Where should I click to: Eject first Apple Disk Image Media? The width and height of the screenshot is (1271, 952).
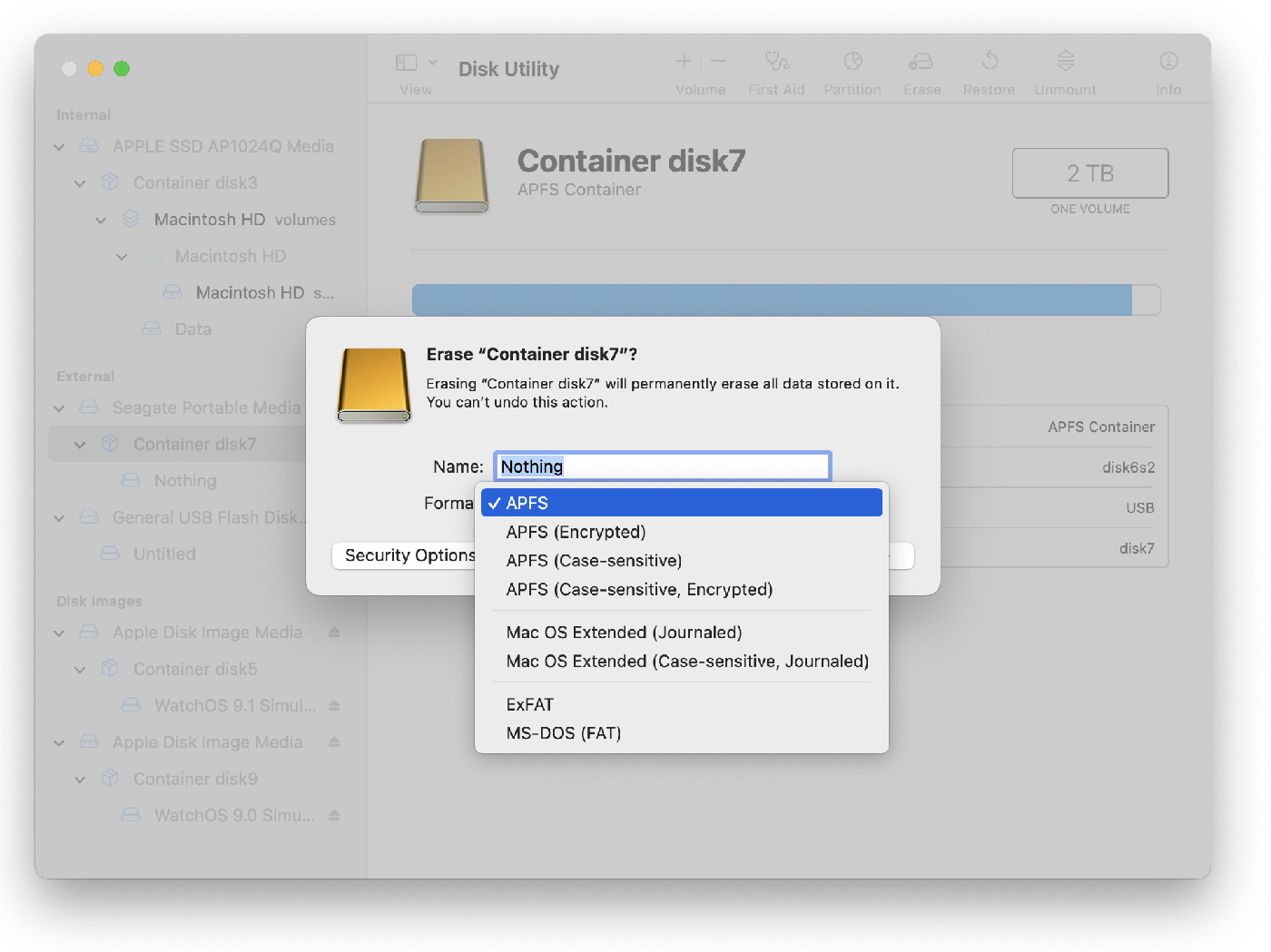[x=334, y=633]
